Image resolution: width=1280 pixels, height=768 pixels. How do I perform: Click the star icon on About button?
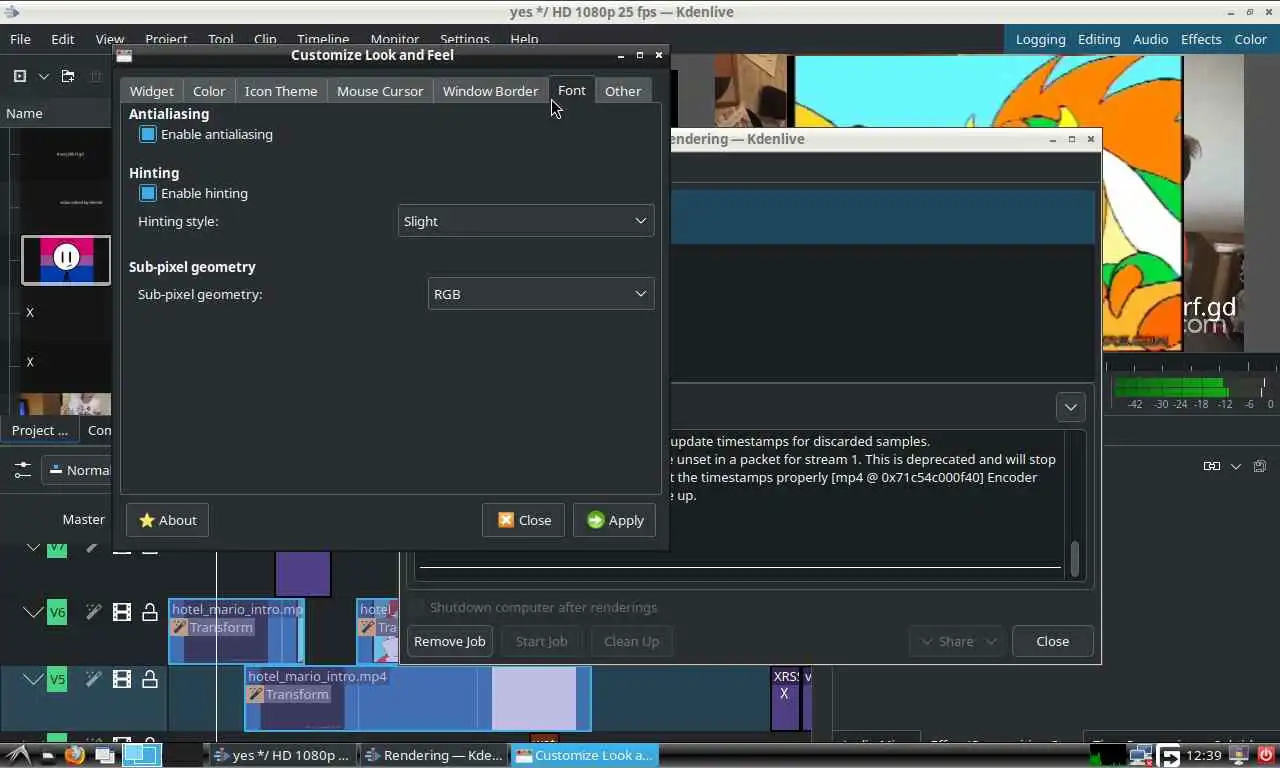click(x=147, y=520)
